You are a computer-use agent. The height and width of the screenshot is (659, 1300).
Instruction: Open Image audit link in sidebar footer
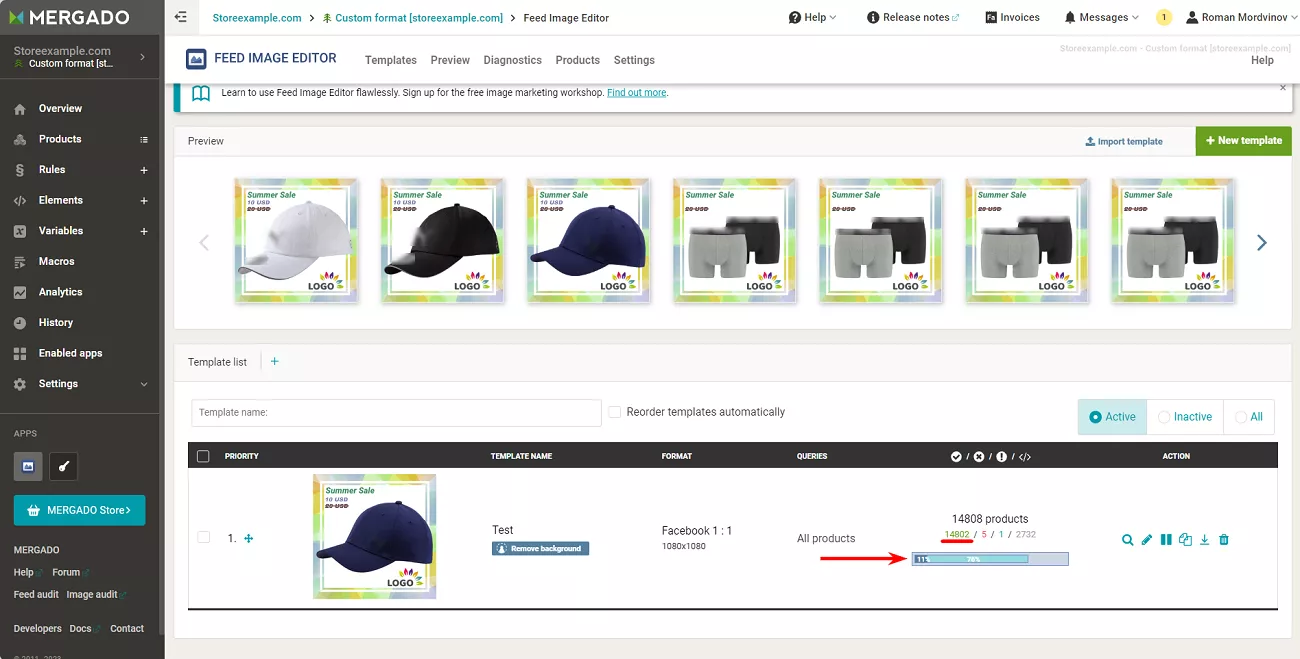[92, 595]
